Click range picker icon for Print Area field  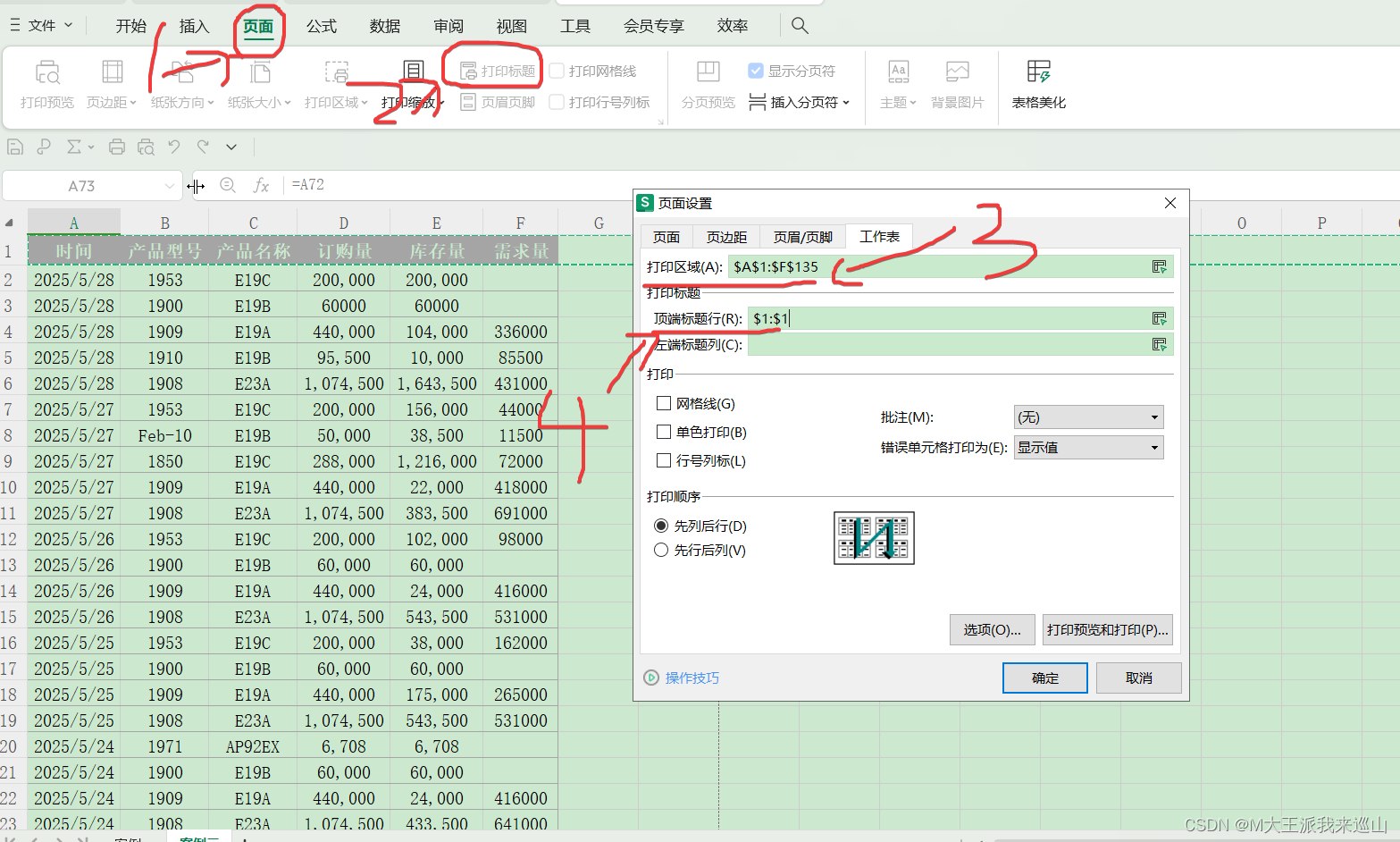tap(1160, 266)
